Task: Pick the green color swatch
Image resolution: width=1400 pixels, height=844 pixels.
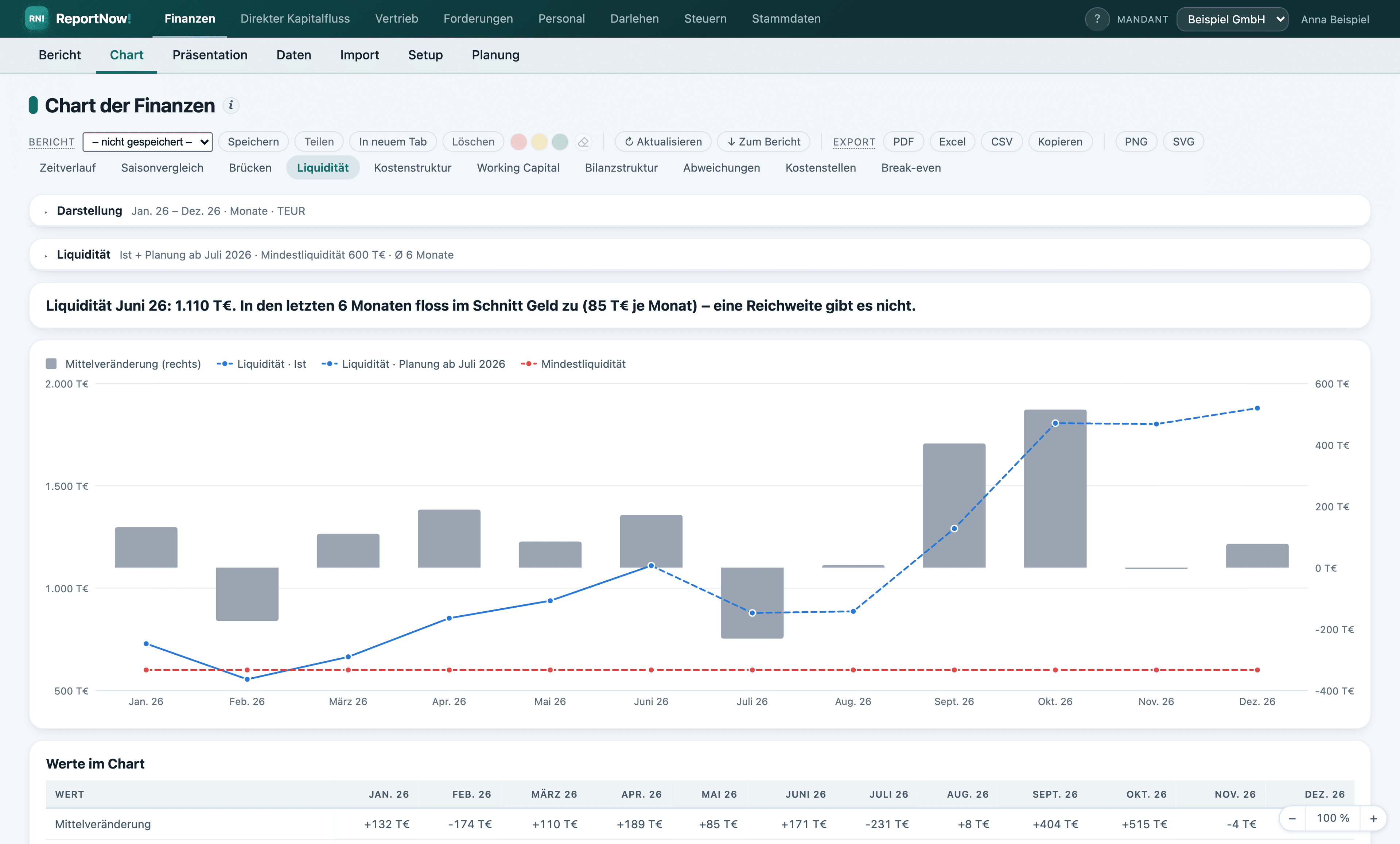Action: [x=560, y=142]
